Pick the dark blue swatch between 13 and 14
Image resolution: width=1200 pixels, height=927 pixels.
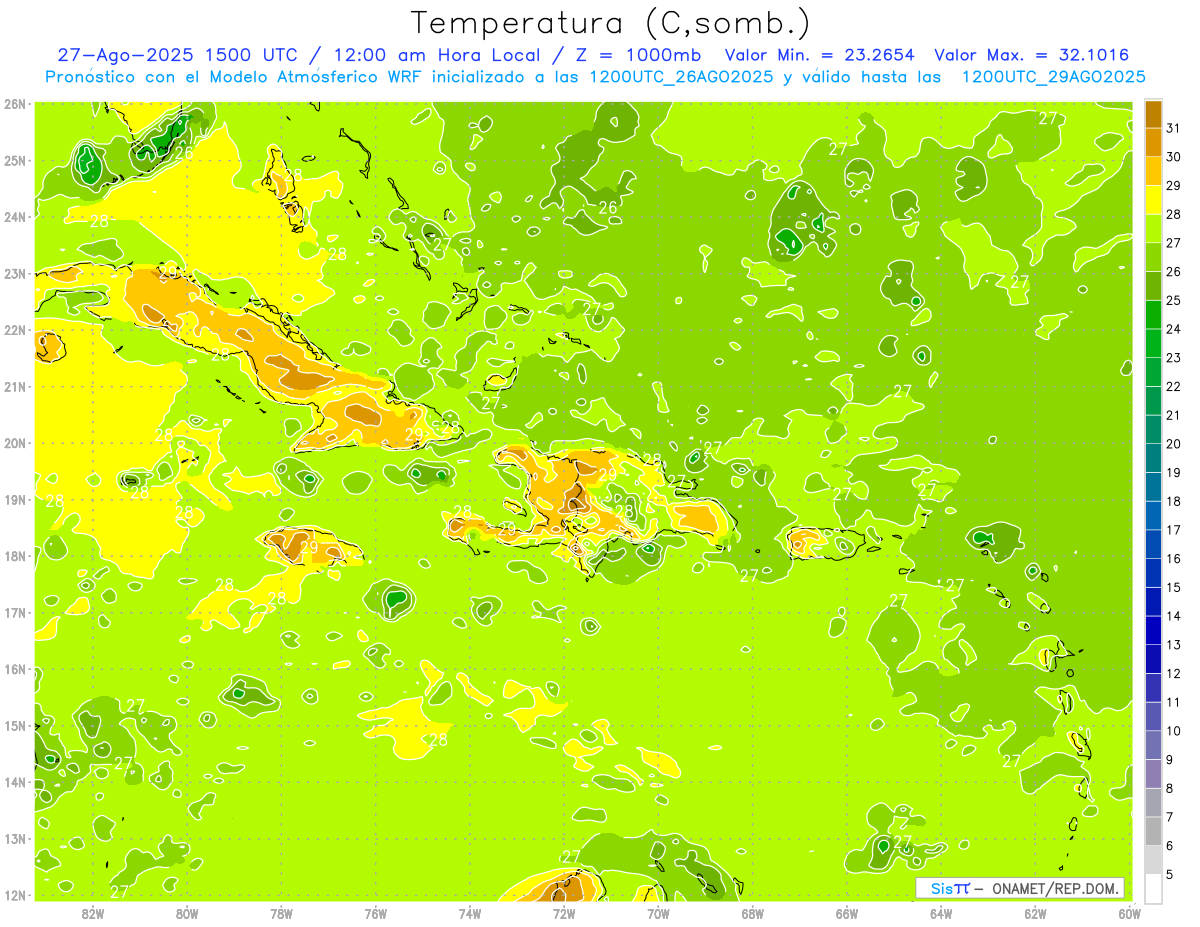pos(1154,630)
